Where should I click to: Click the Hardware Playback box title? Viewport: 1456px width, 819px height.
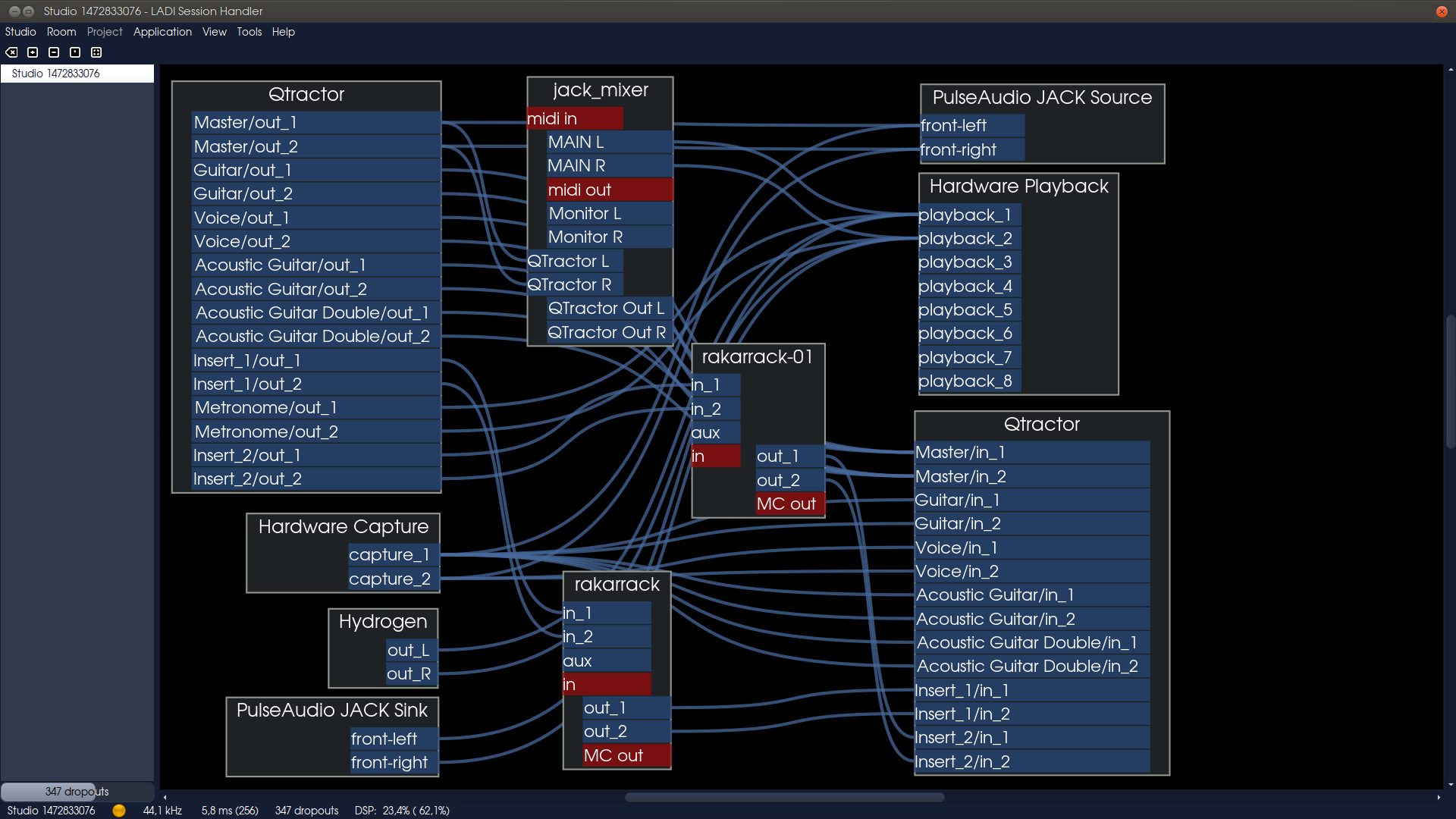(1018, 187)
